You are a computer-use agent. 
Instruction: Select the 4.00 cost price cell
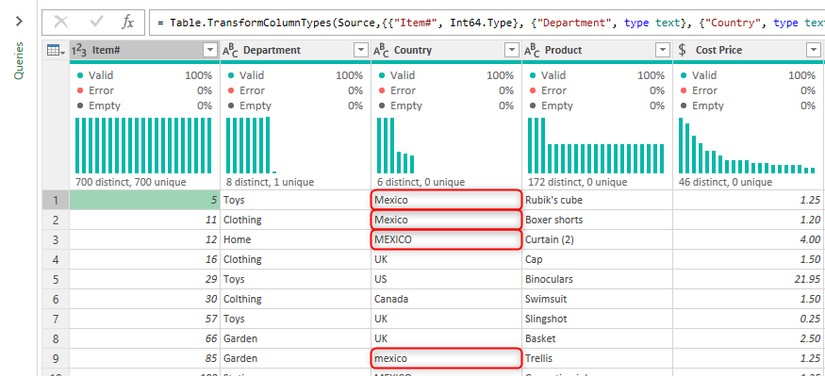coord(749,239)
